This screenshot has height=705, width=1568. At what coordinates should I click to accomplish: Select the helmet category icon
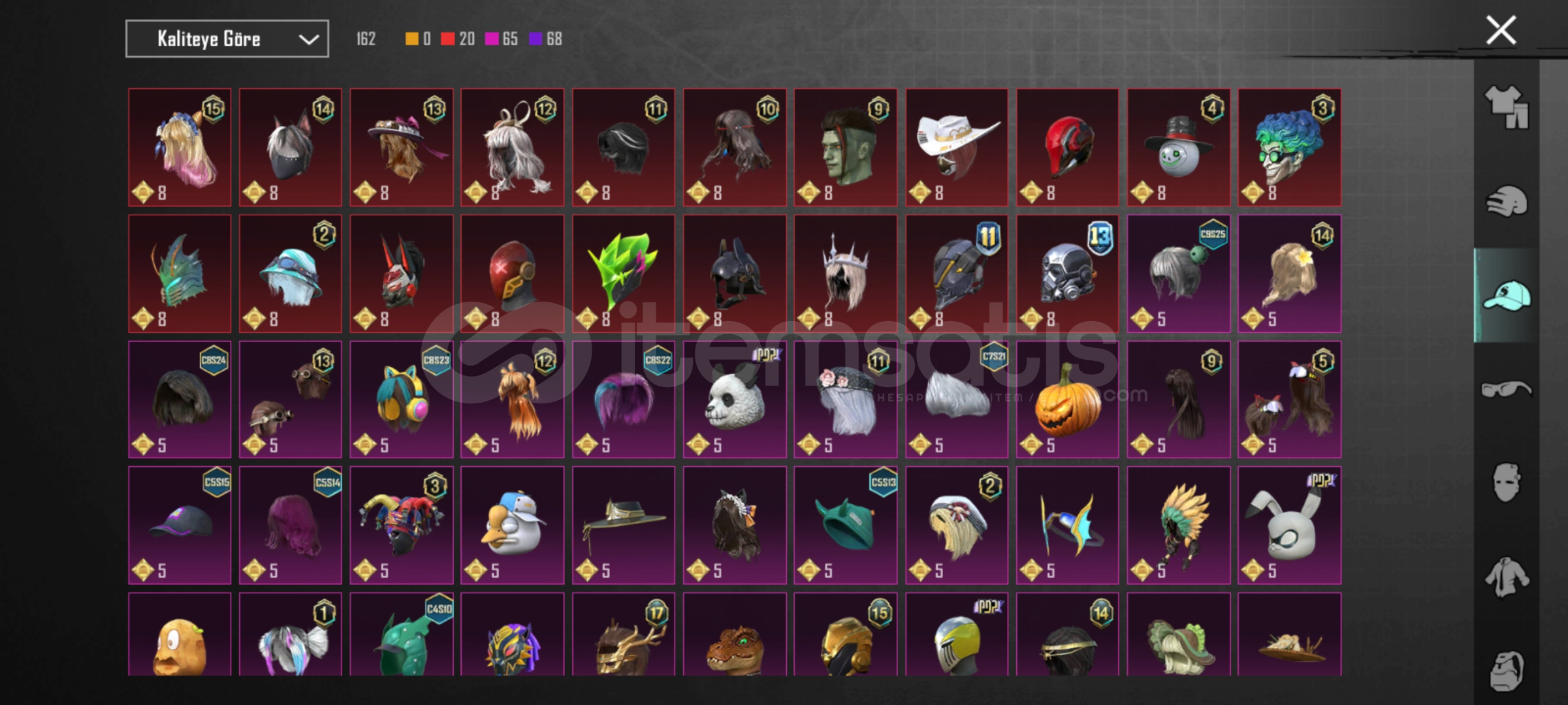pos(1507,202)
